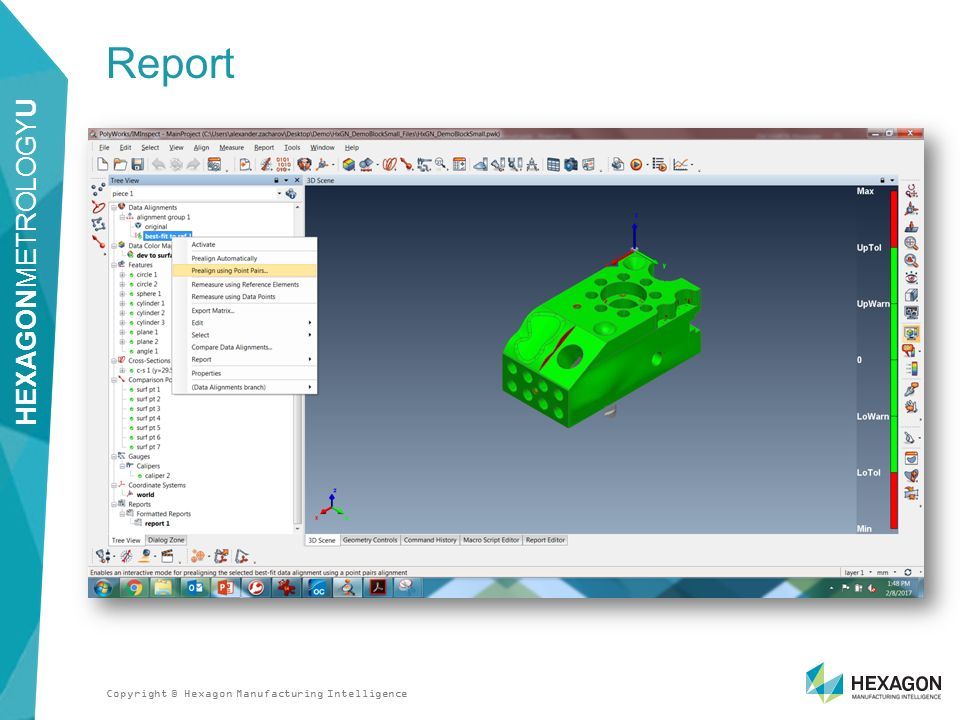Open the Edit submenu in context menu
This screenshot has height=720, width=960.
(244, 323)
